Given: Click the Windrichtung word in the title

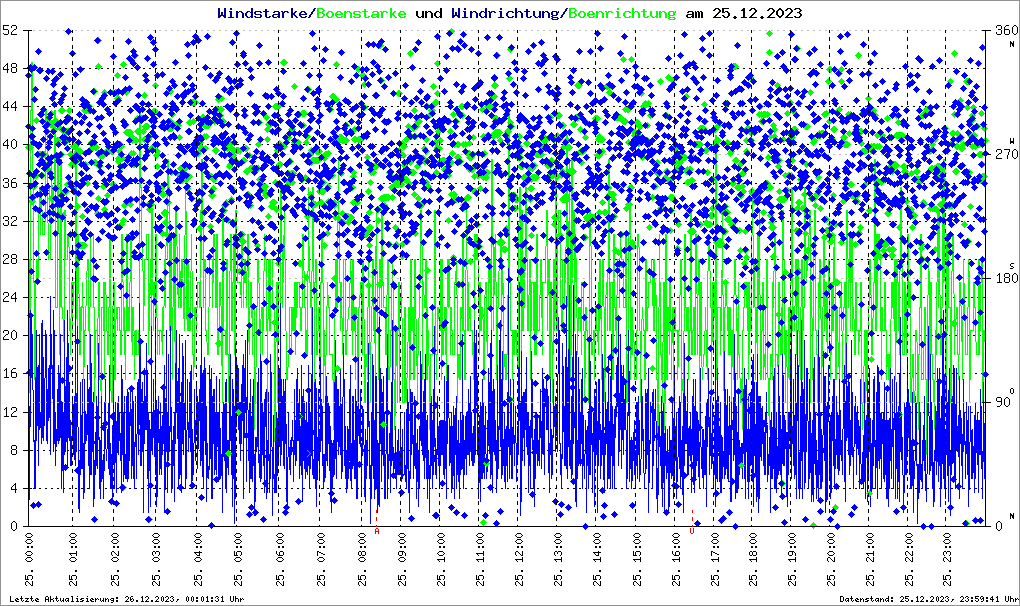Looking at the screenshot, I should coord(505,13).
